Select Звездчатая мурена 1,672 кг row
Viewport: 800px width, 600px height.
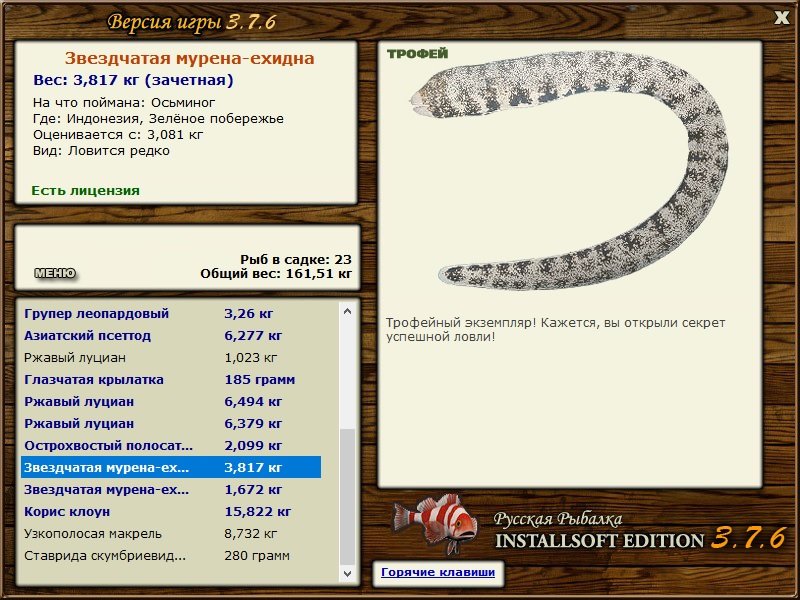[x=171, y=489]
